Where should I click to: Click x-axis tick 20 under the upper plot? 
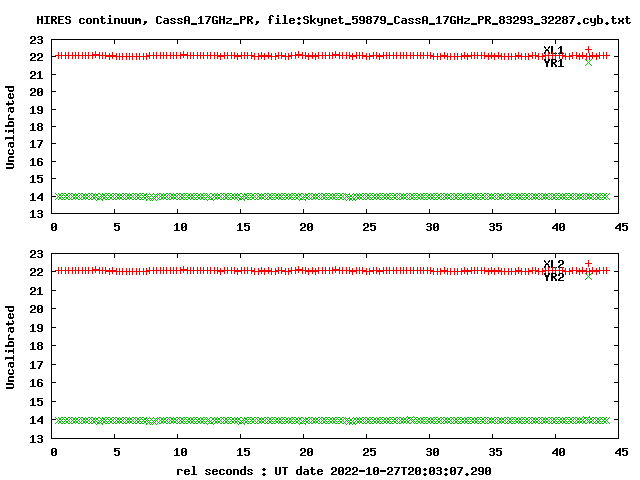(306, 227)
